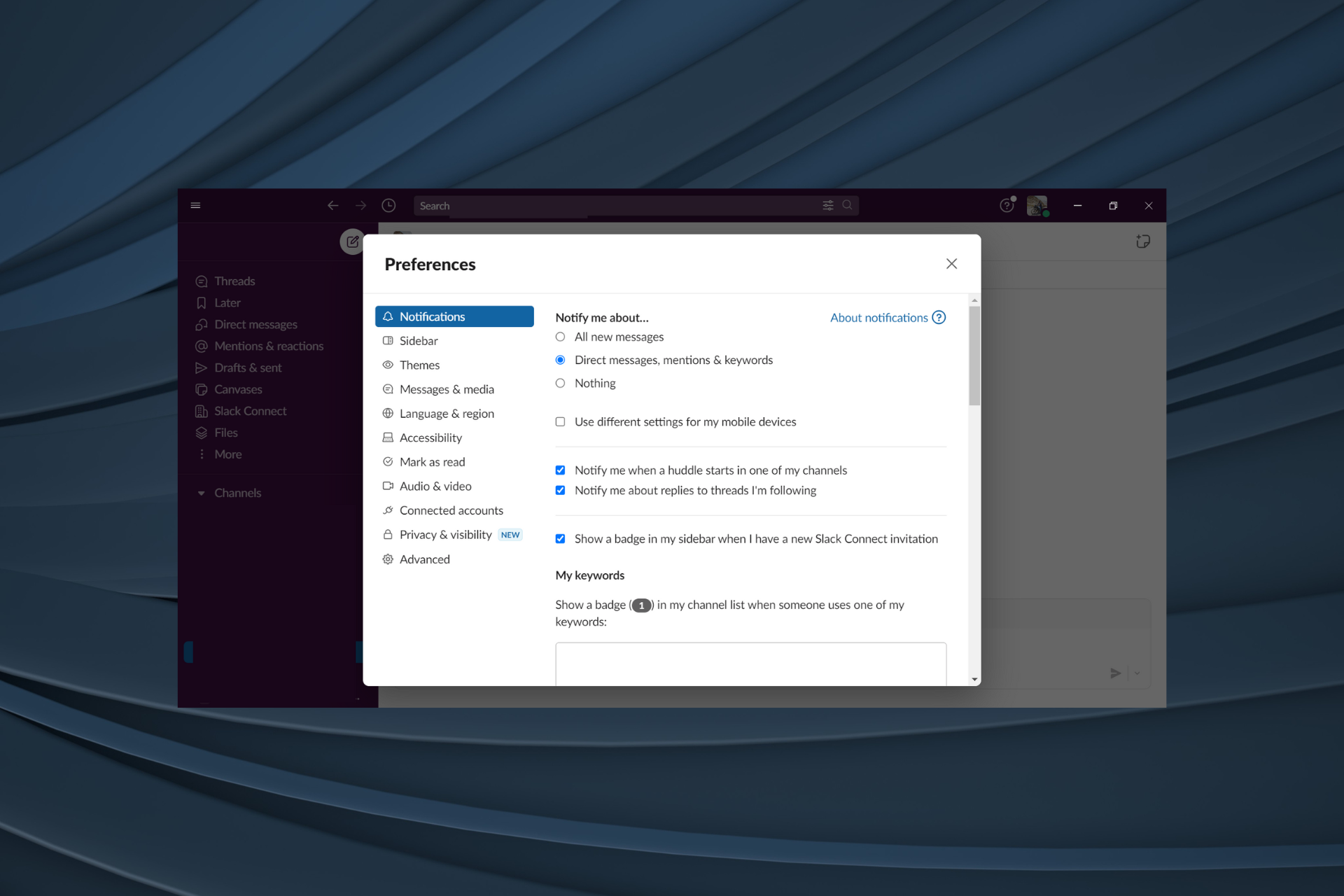
Task: Select All new messages radio button
Action: 560,337
